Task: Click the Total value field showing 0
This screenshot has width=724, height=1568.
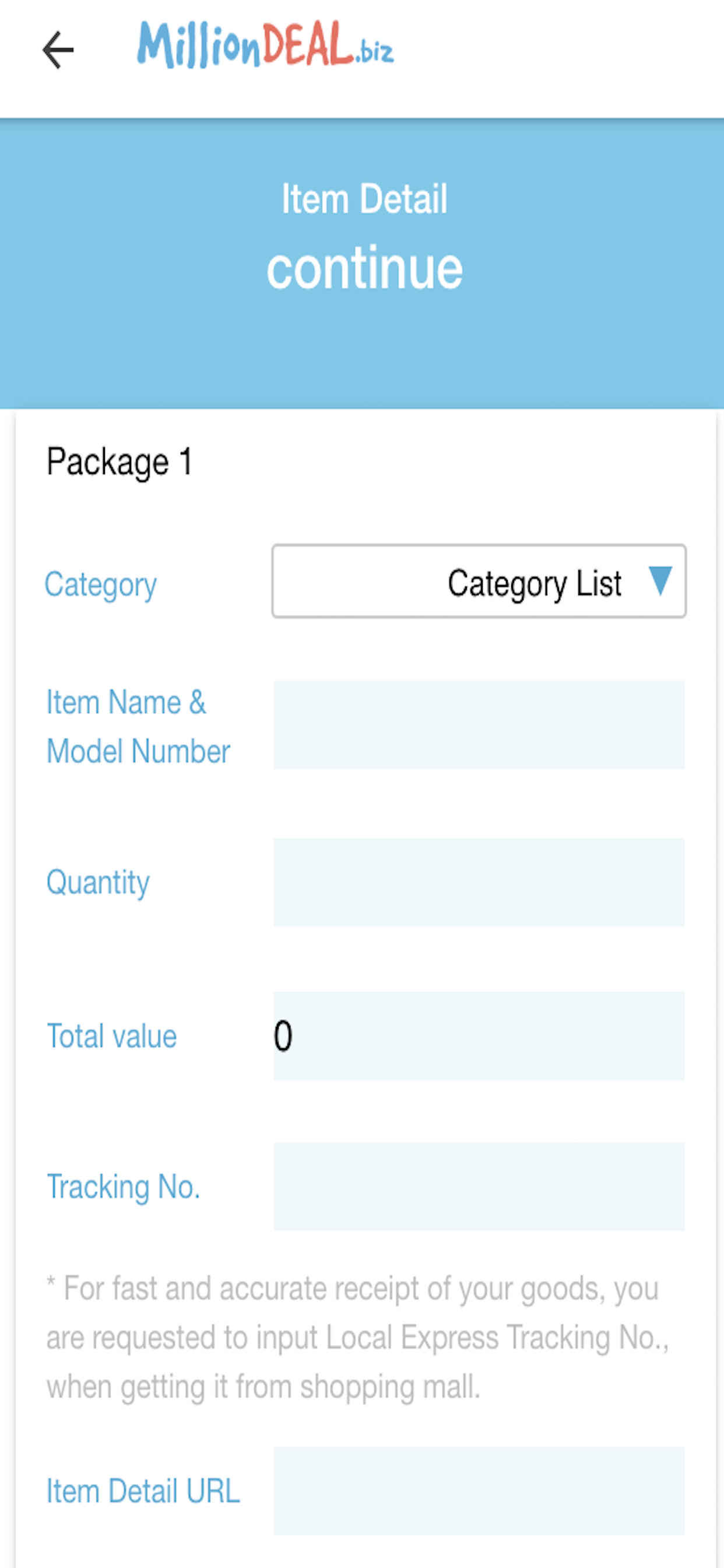Action: [479, 1036]
